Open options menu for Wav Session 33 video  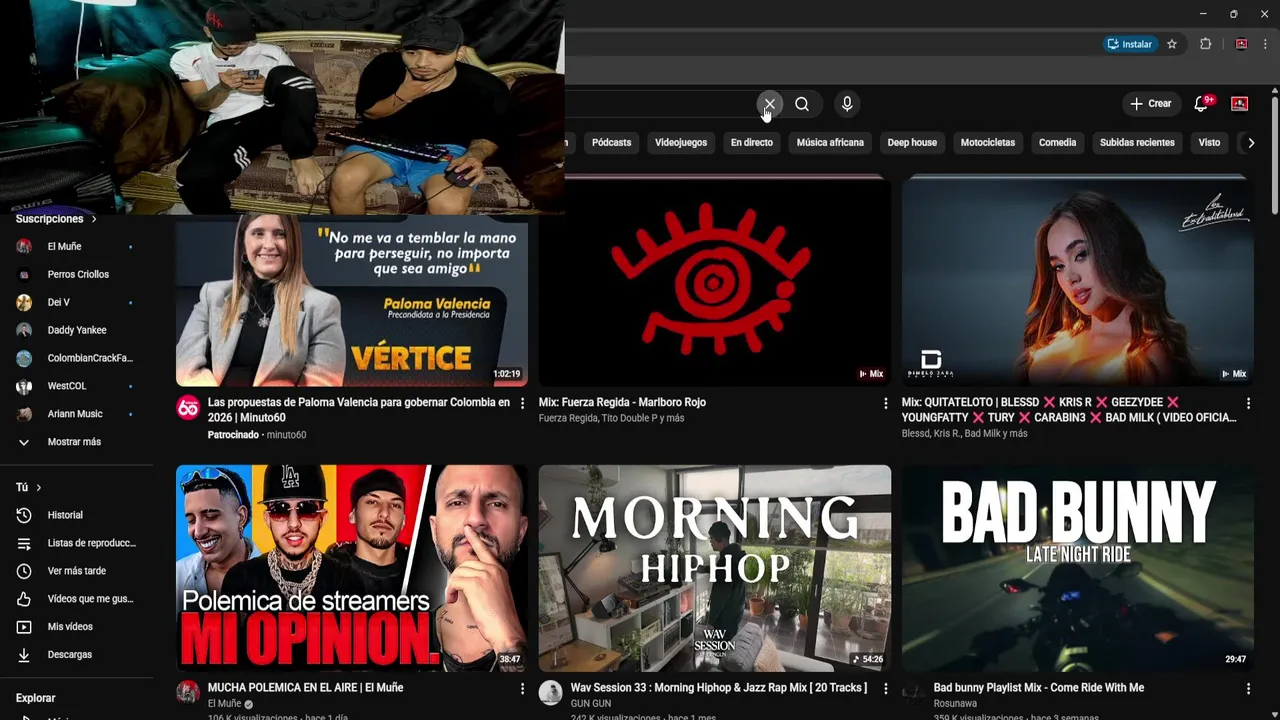pyautogui.click(x=885, y=689)
